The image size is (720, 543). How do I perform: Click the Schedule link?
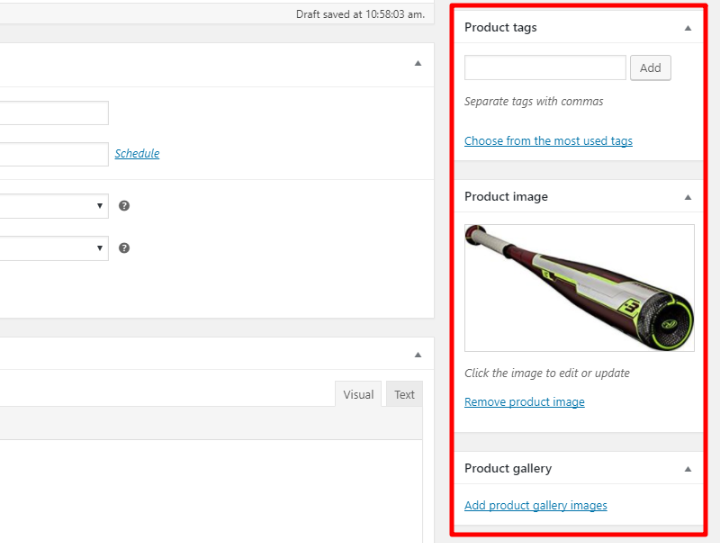(137, 153)
